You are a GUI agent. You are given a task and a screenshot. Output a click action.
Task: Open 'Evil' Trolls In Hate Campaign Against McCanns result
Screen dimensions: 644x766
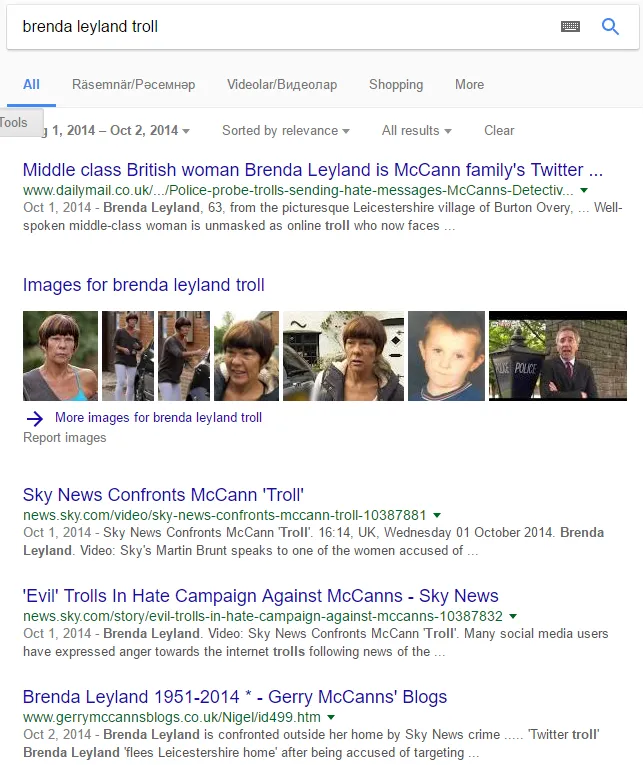tap(260, 596)
